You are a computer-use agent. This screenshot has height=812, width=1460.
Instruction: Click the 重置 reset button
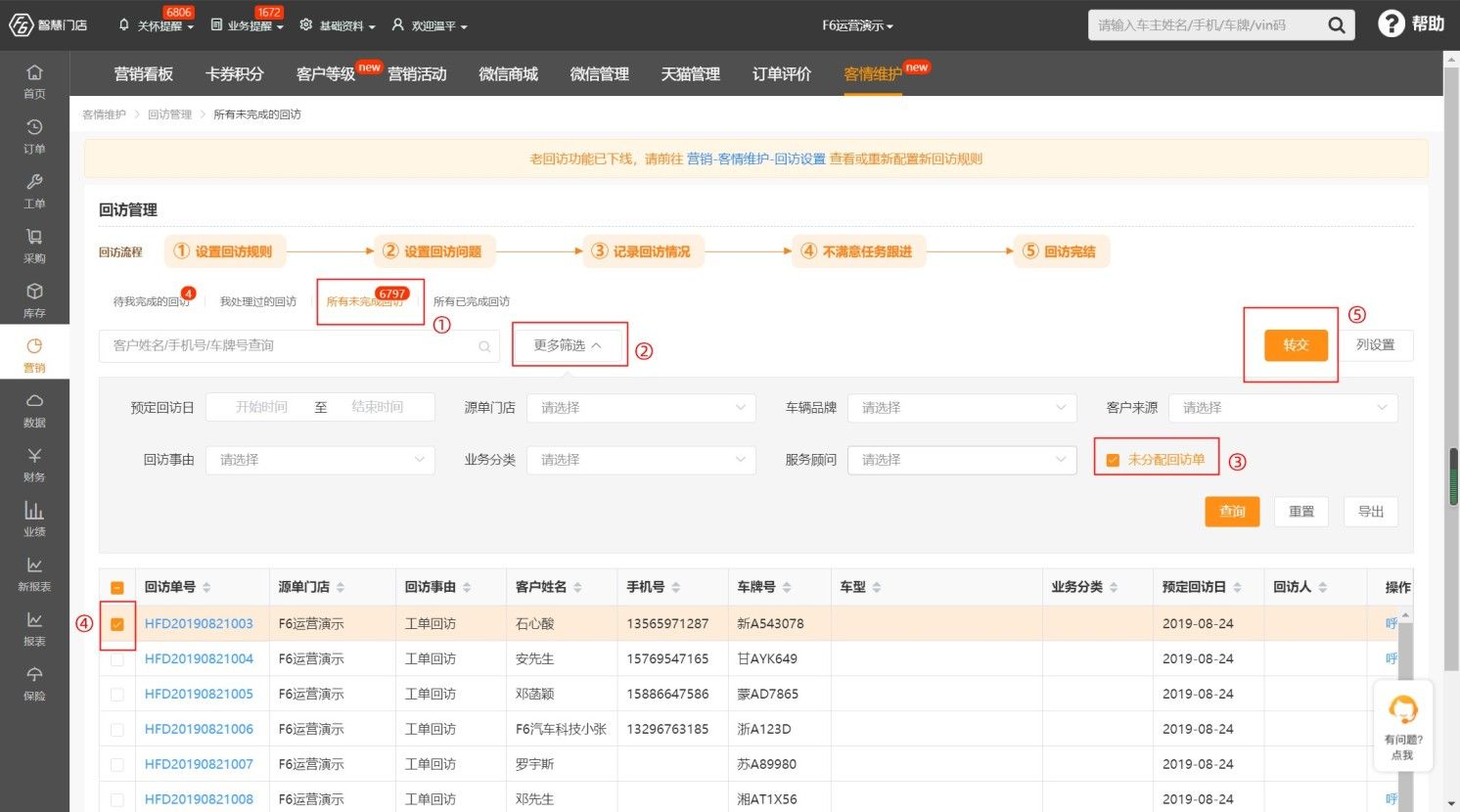(x=1301, y=512)
